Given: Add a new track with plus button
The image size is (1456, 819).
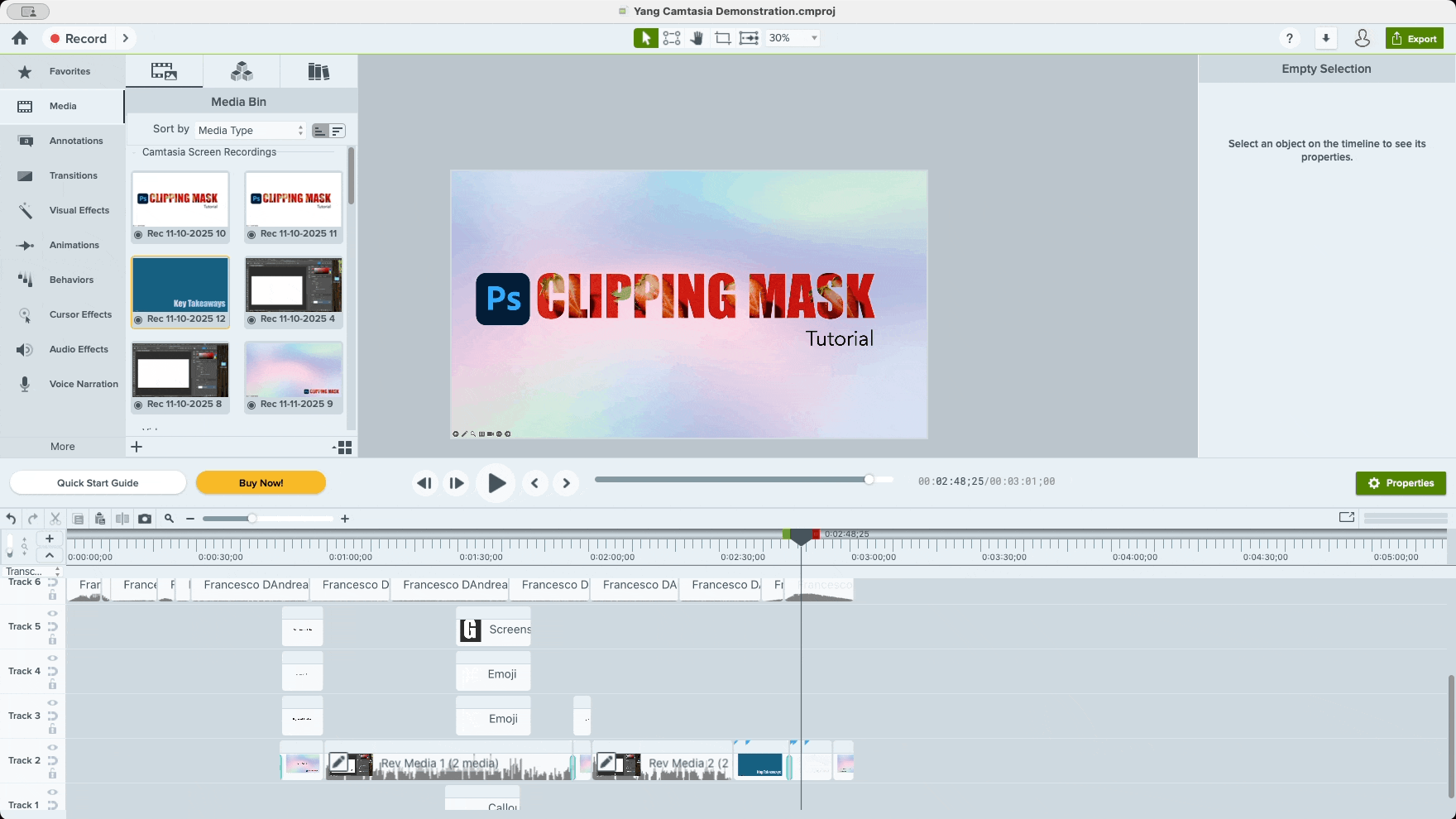Looking at the screenshot, I should tap(50, 539).
